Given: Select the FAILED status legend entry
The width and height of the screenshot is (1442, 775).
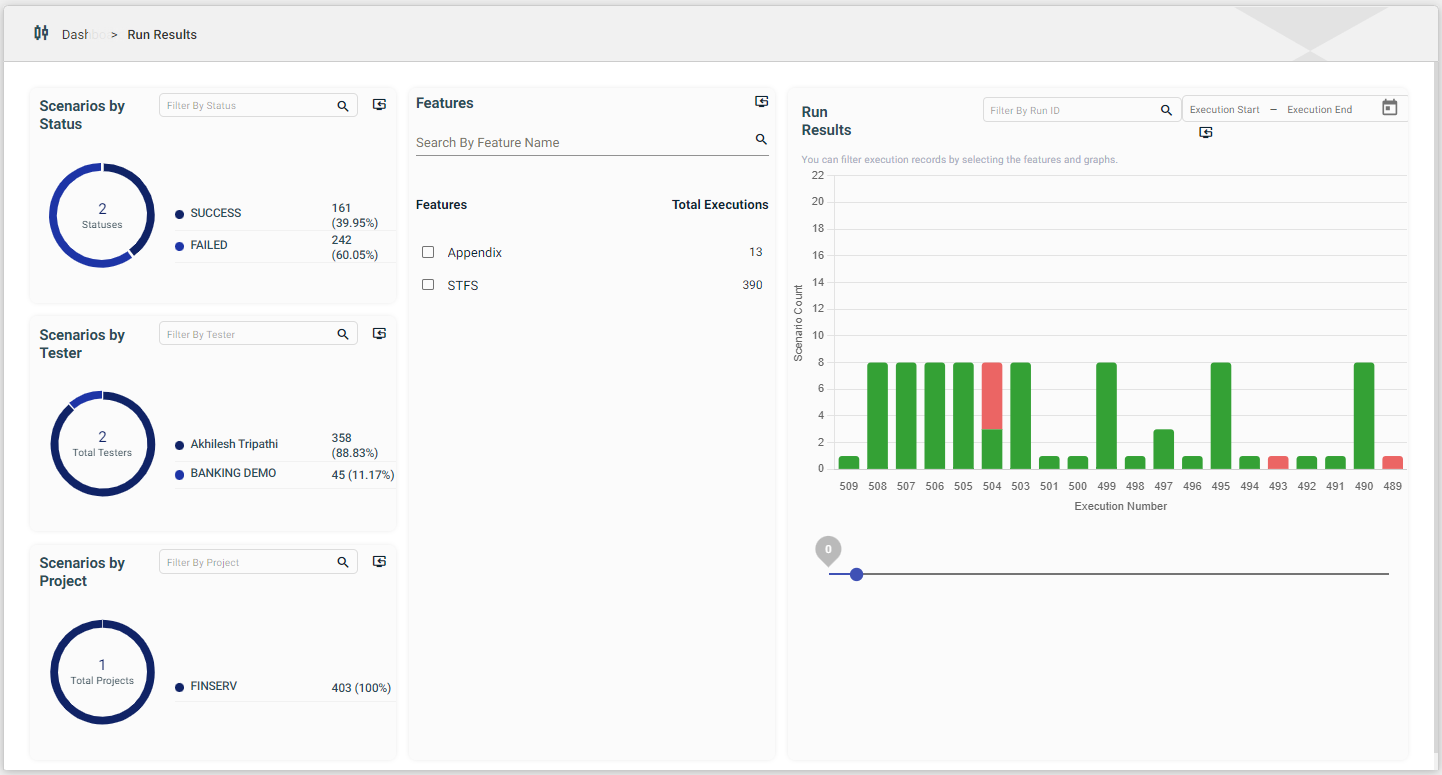Looking at the screenshot, I should (x=208, y=245).
